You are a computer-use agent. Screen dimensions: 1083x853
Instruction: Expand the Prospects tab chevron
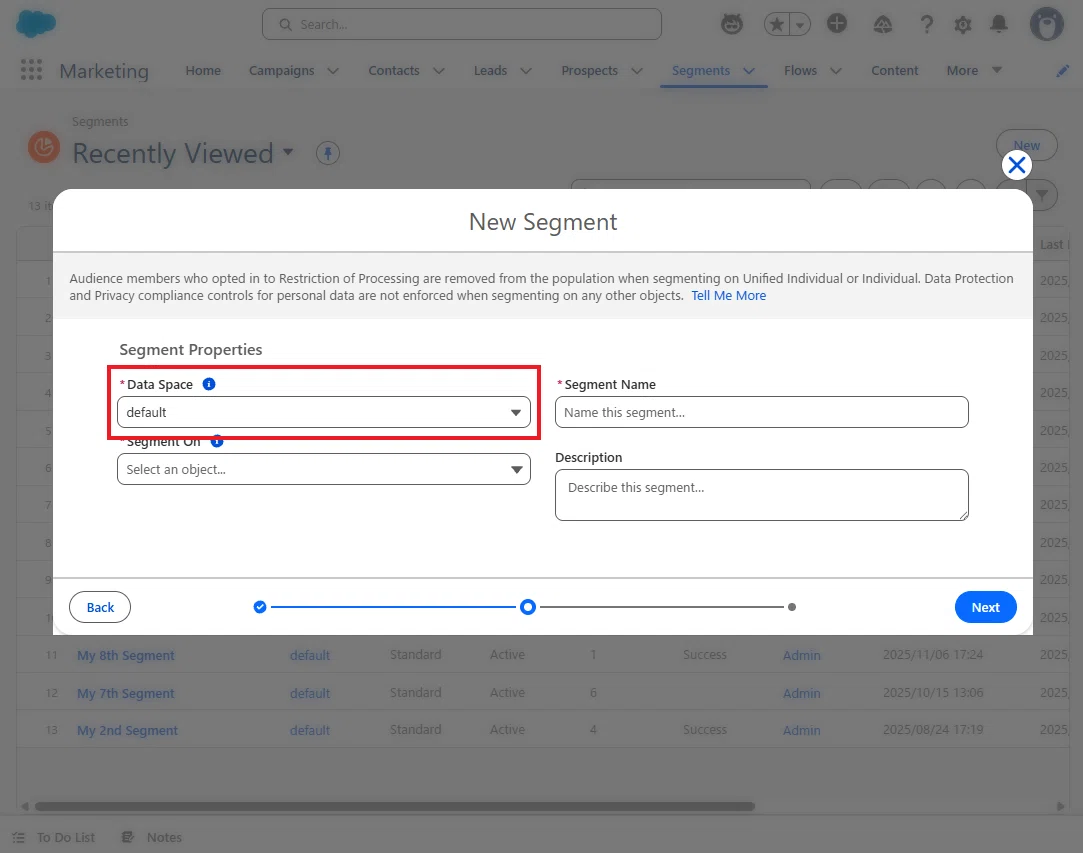(x=637, y=70)
